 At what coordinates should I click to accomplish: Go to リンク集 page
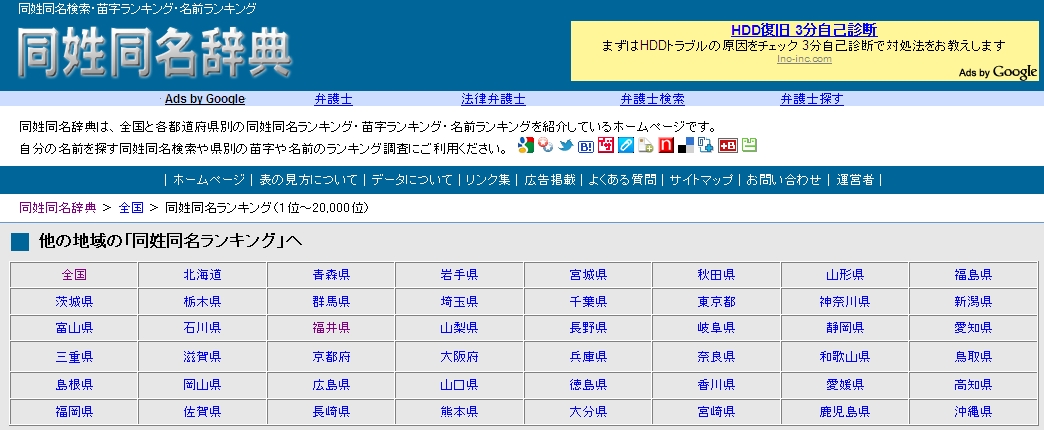tap(488, 180)
